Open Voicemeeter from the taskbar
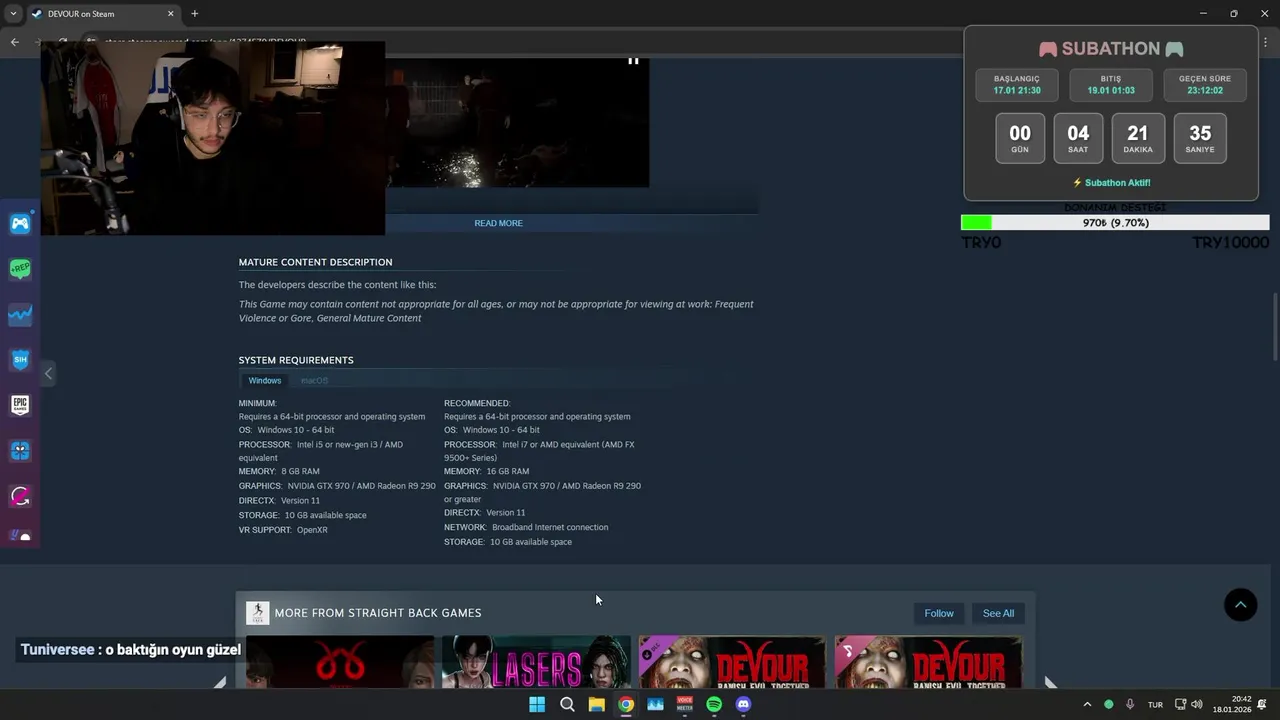The height and width of the screenshot is (720, 1280). coord(685,704)
